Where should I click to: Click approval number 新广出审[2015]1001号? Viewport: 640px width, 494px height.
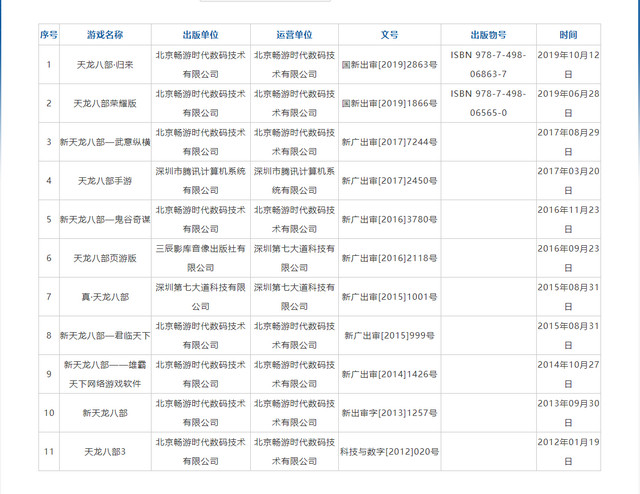coord(389,297)
